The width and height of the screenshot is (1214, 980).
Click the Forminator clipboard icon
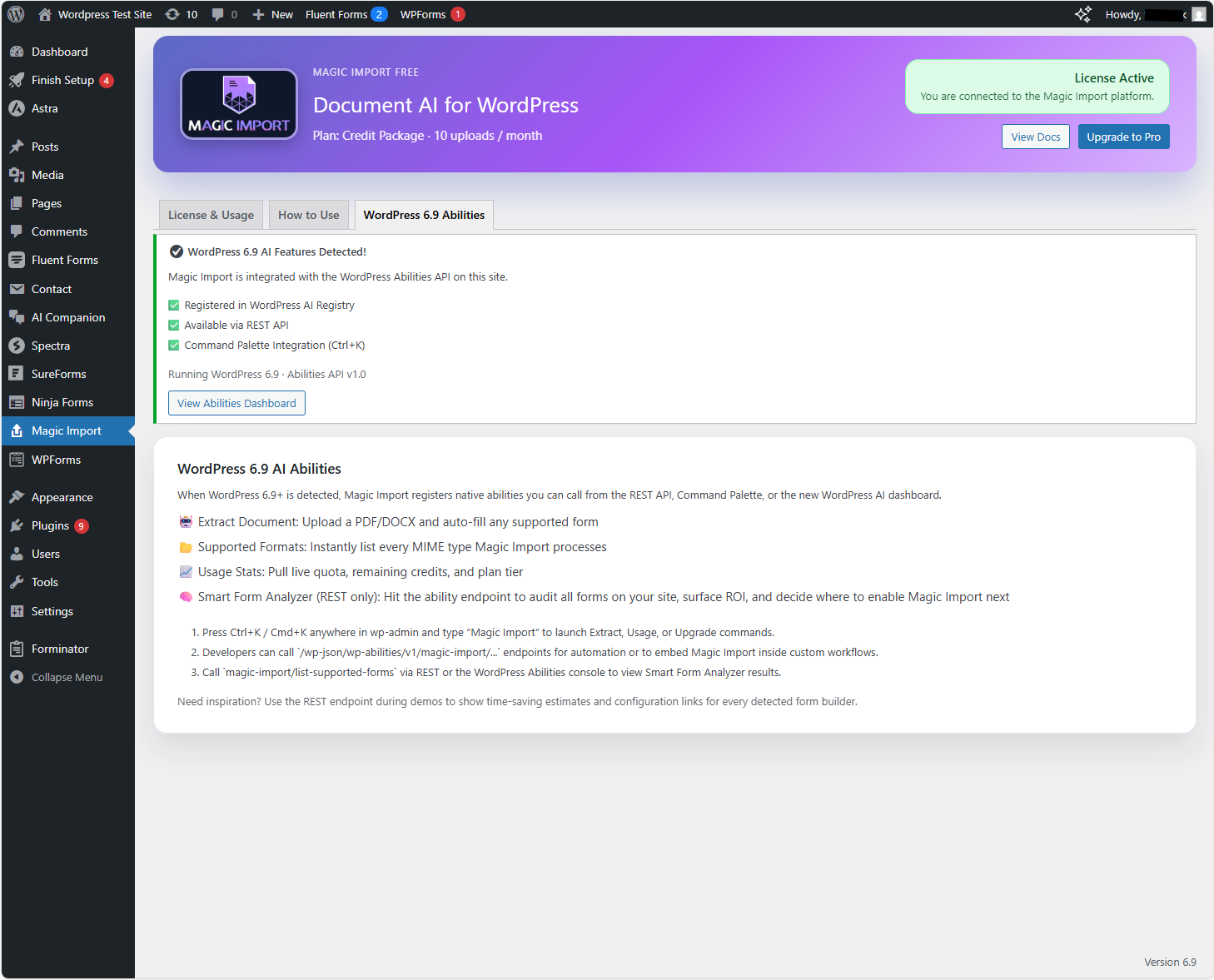17,649
